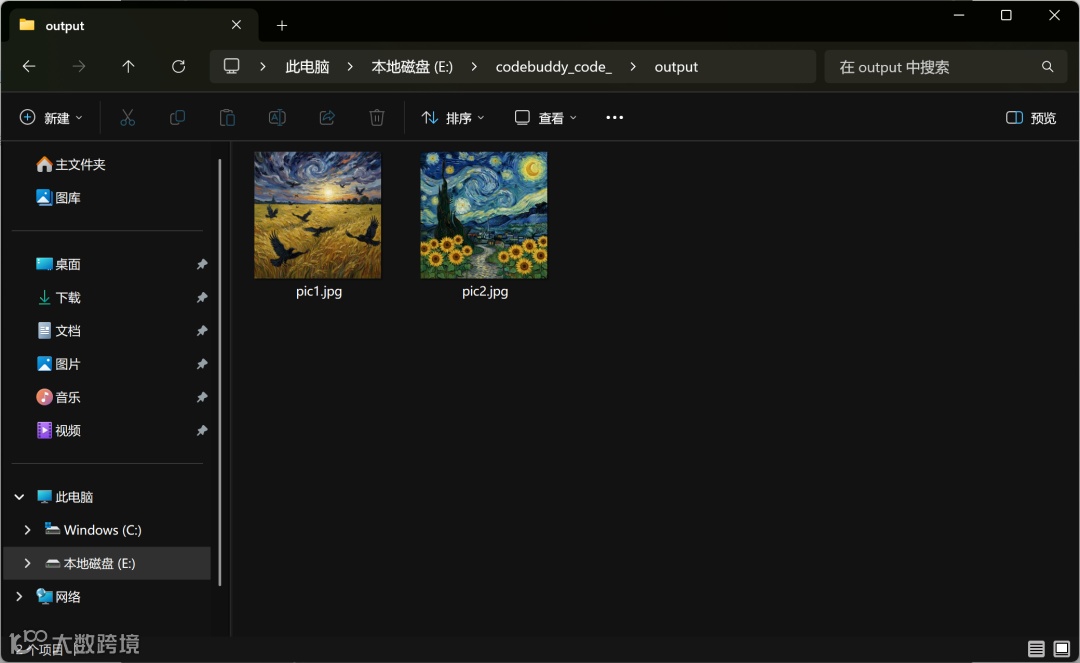Open the 新建 (New) dropdown
1080x663 pixels.
click(x=51, y=118)
